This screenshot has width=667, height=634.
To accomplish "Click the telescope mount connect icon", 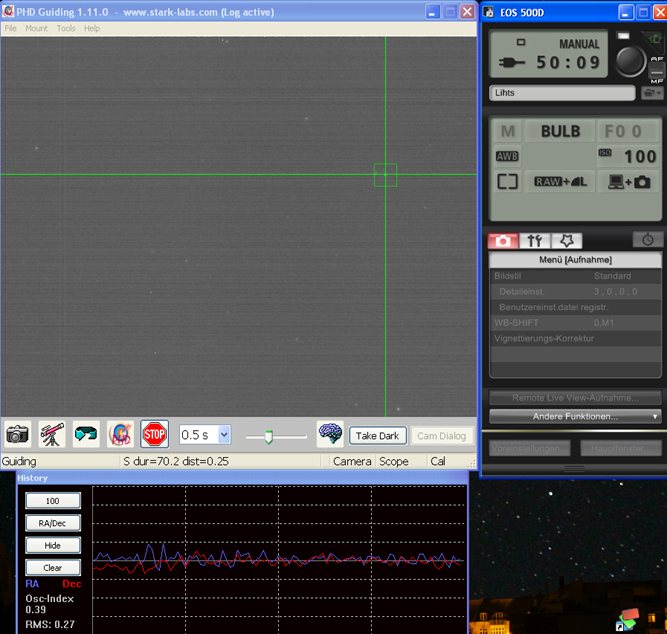I will coord(52,434).
